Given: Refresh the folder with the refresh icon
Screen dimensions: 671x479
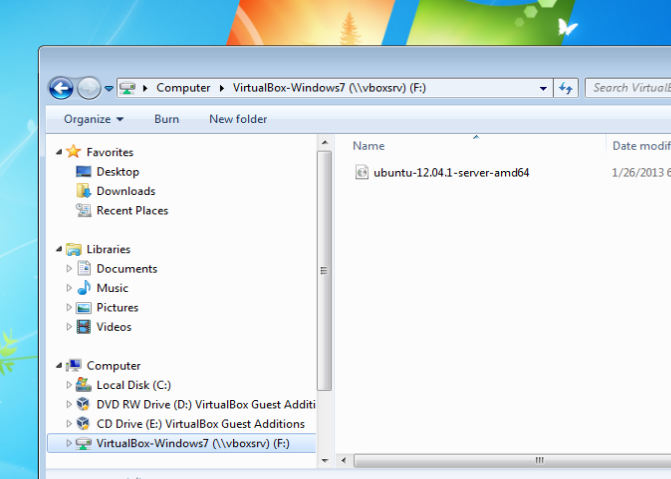Looking at the screenshot, I should coord(566,88).
